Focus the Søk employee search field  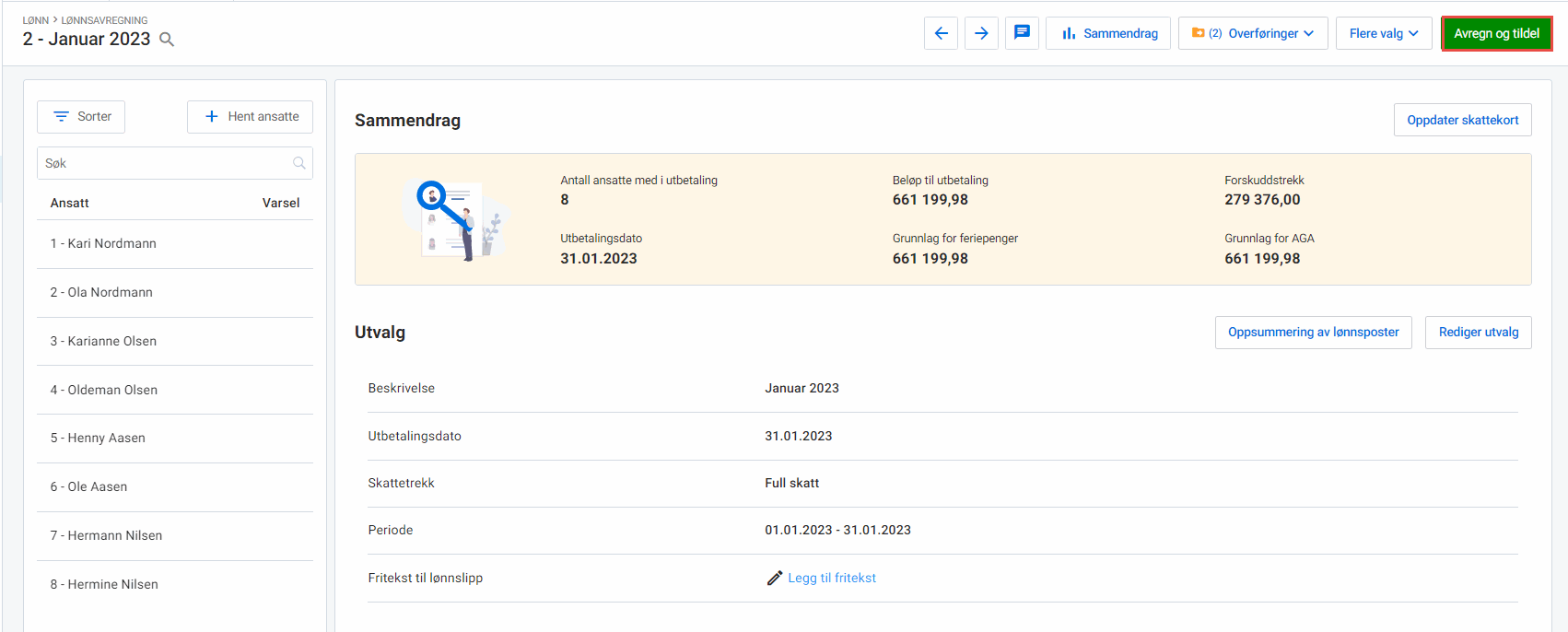166,163
